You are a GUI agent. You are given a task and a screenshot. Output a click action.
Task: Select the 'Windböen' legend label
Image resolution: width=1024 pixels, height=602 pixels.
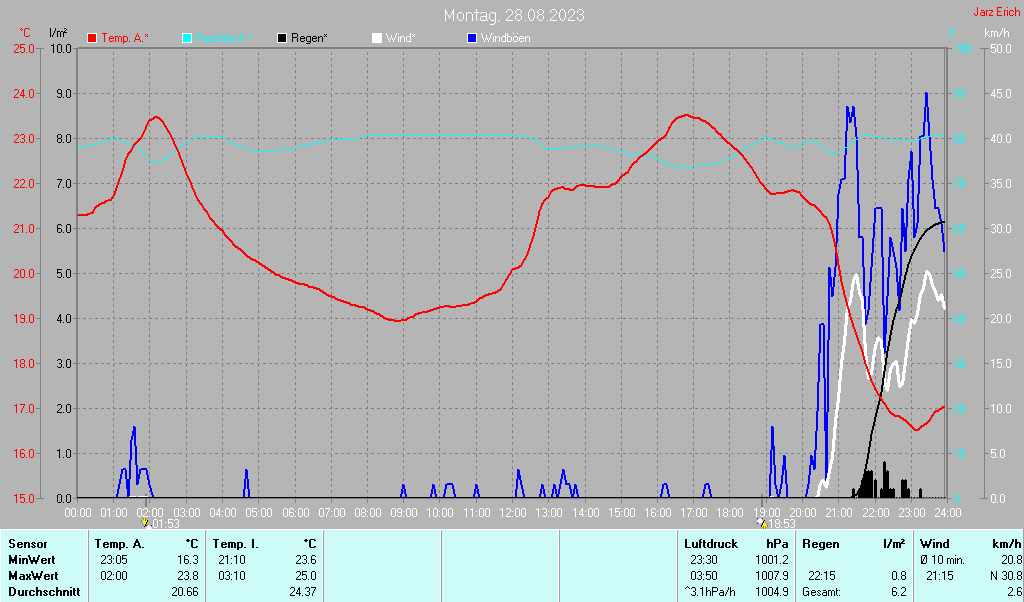click(505, 39)
